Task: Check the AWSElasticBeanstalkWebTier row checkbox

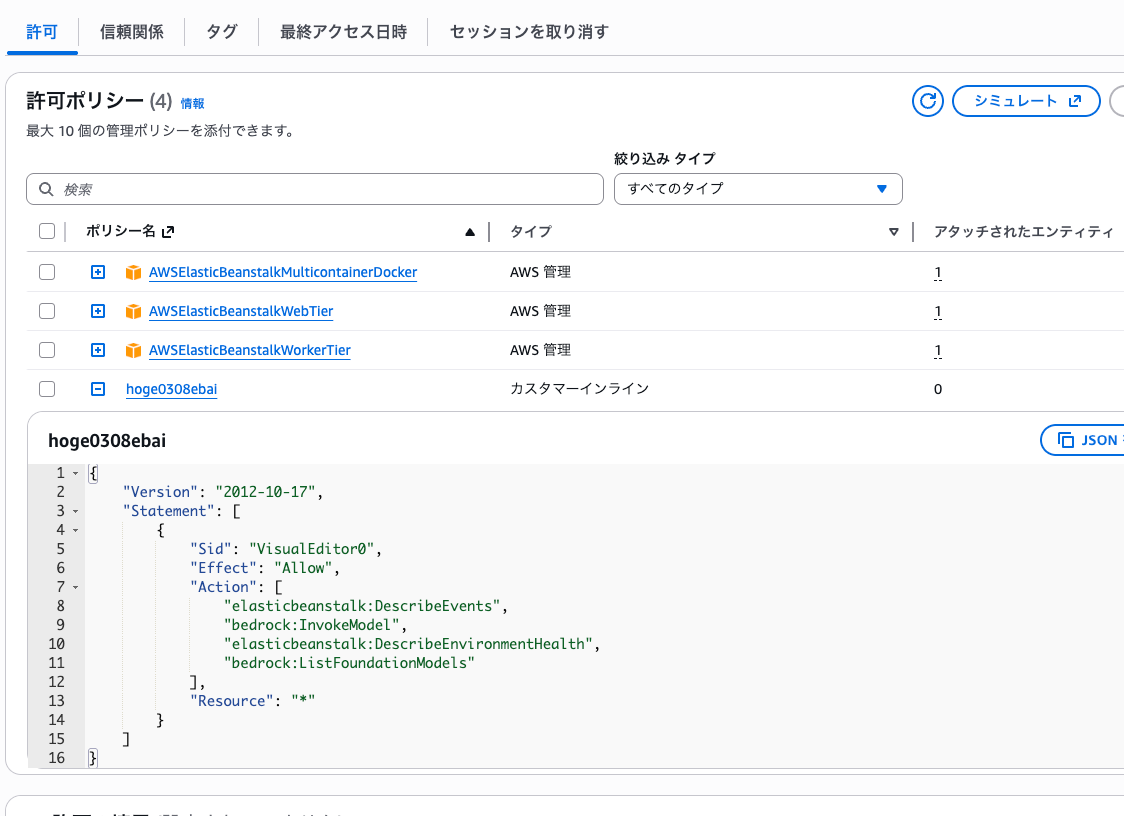Action: (47, 311)
